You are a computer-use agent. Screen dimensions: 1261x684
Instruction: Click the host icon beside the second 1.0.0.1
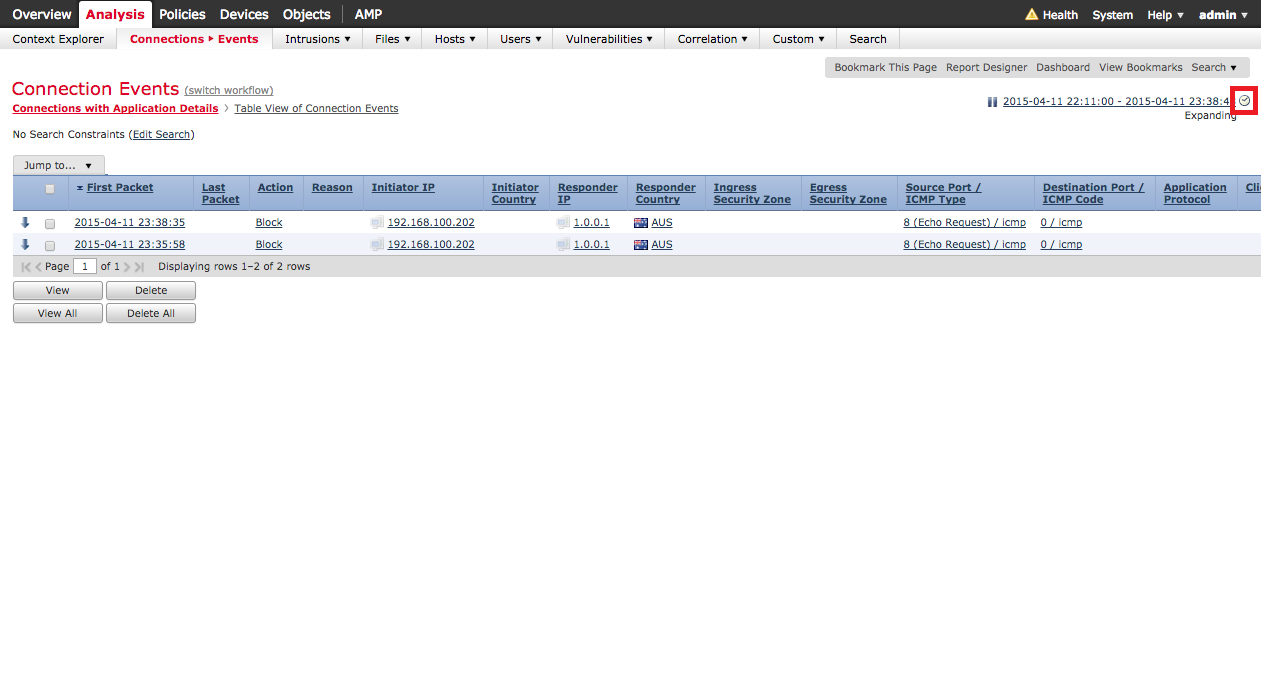[x=563, y=245]
